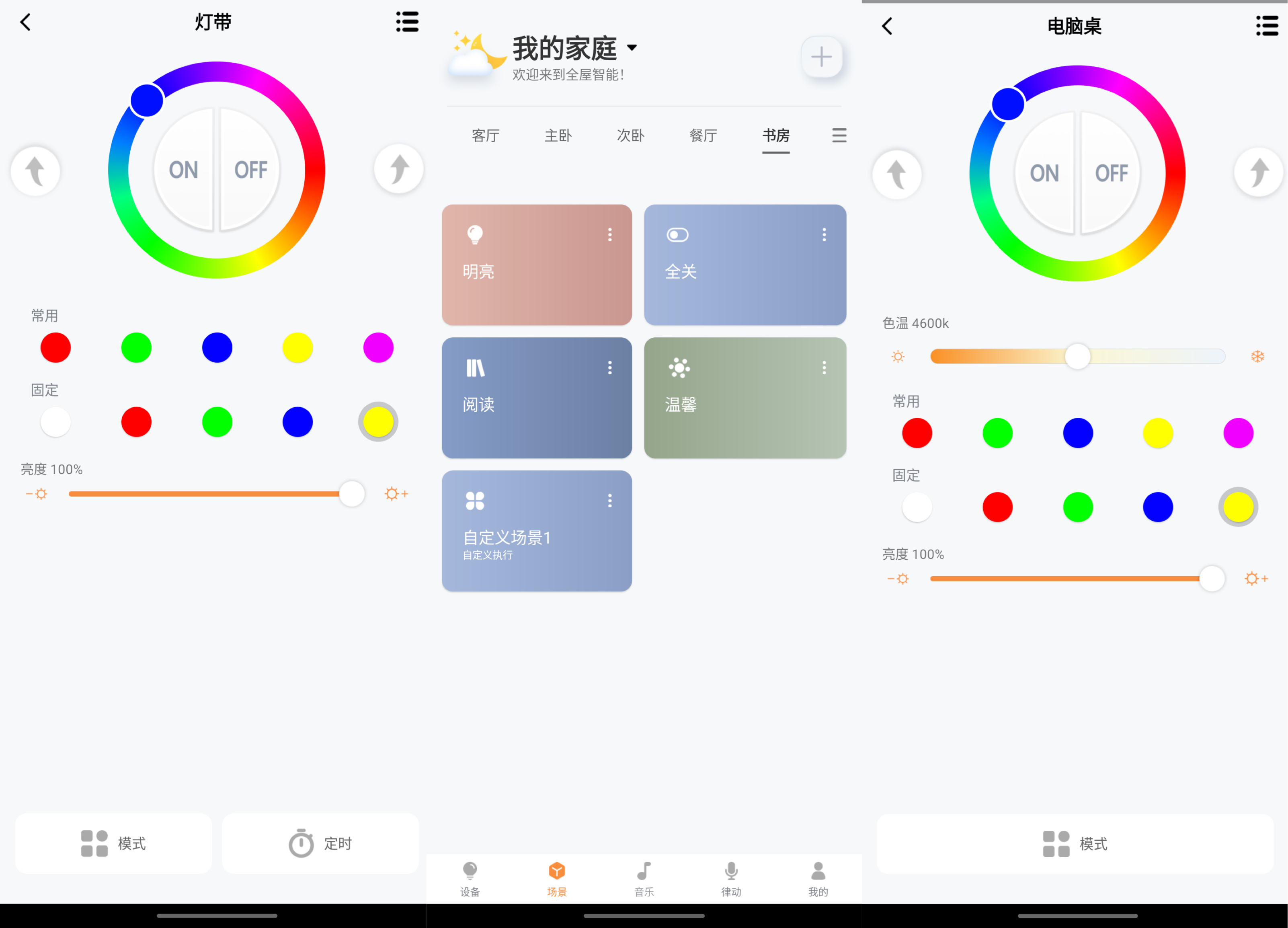Viewport: 1288px width, 928px height.
Task: Select the reading icon in 阅读 scene card
Action: (x=476, y=368)
